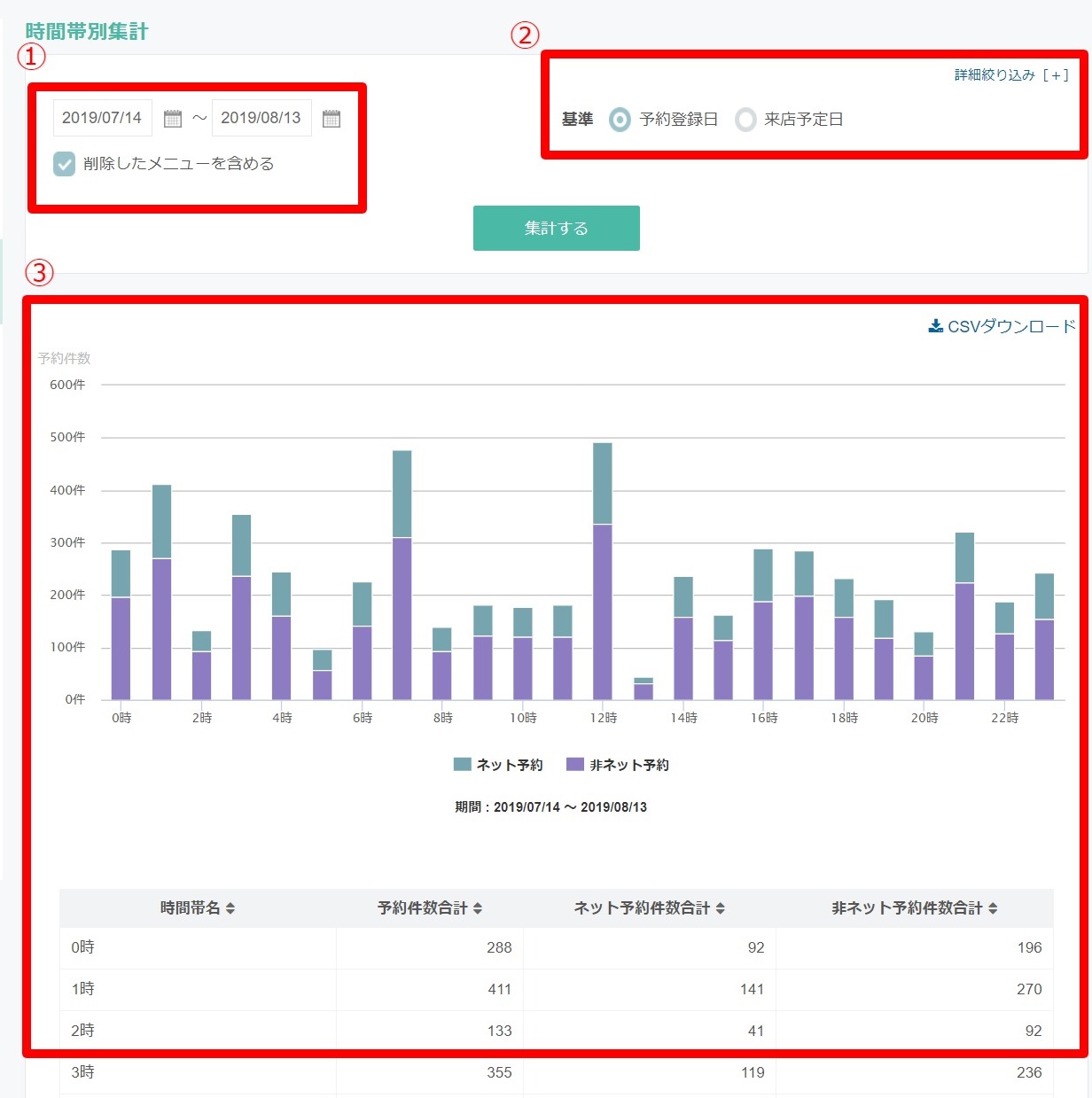Click the 予約件数 axis title
The width and height of the screenshot is (1092, 1098).
pos(64,358)
